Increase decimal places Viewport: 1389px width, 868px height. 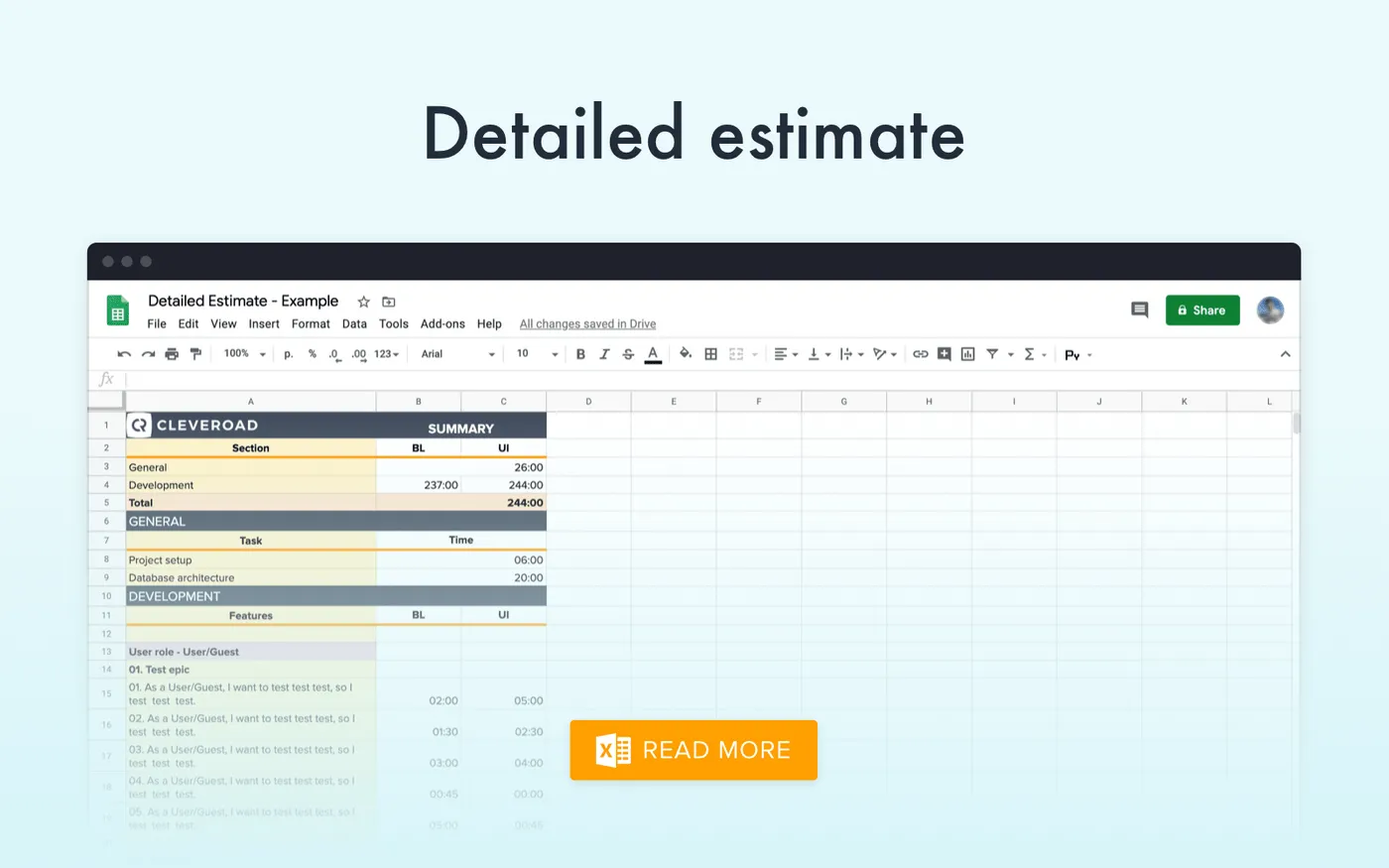coord(359,354)
